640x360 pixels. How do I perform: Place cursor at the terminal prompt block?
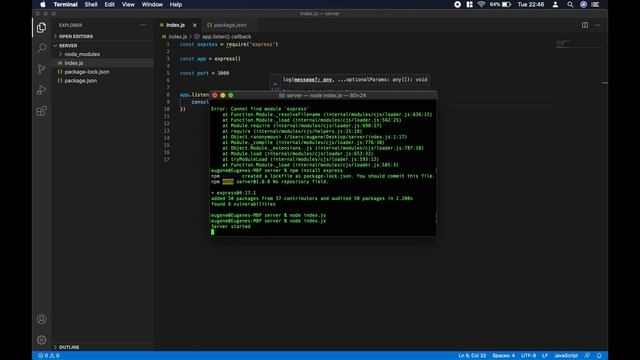pos(212,232)
